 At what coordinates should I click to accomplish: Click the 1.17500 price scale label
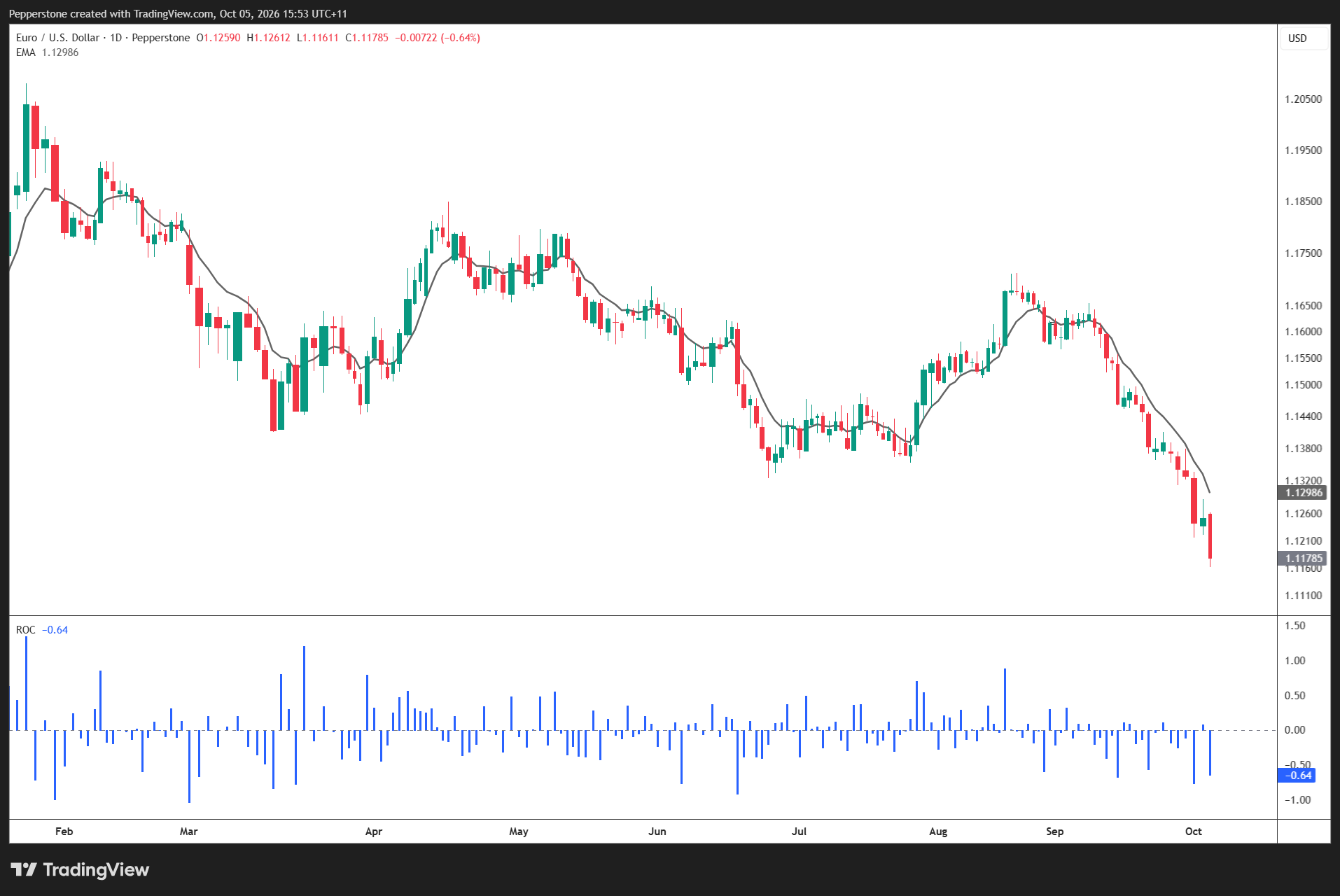pos(1304,253)
